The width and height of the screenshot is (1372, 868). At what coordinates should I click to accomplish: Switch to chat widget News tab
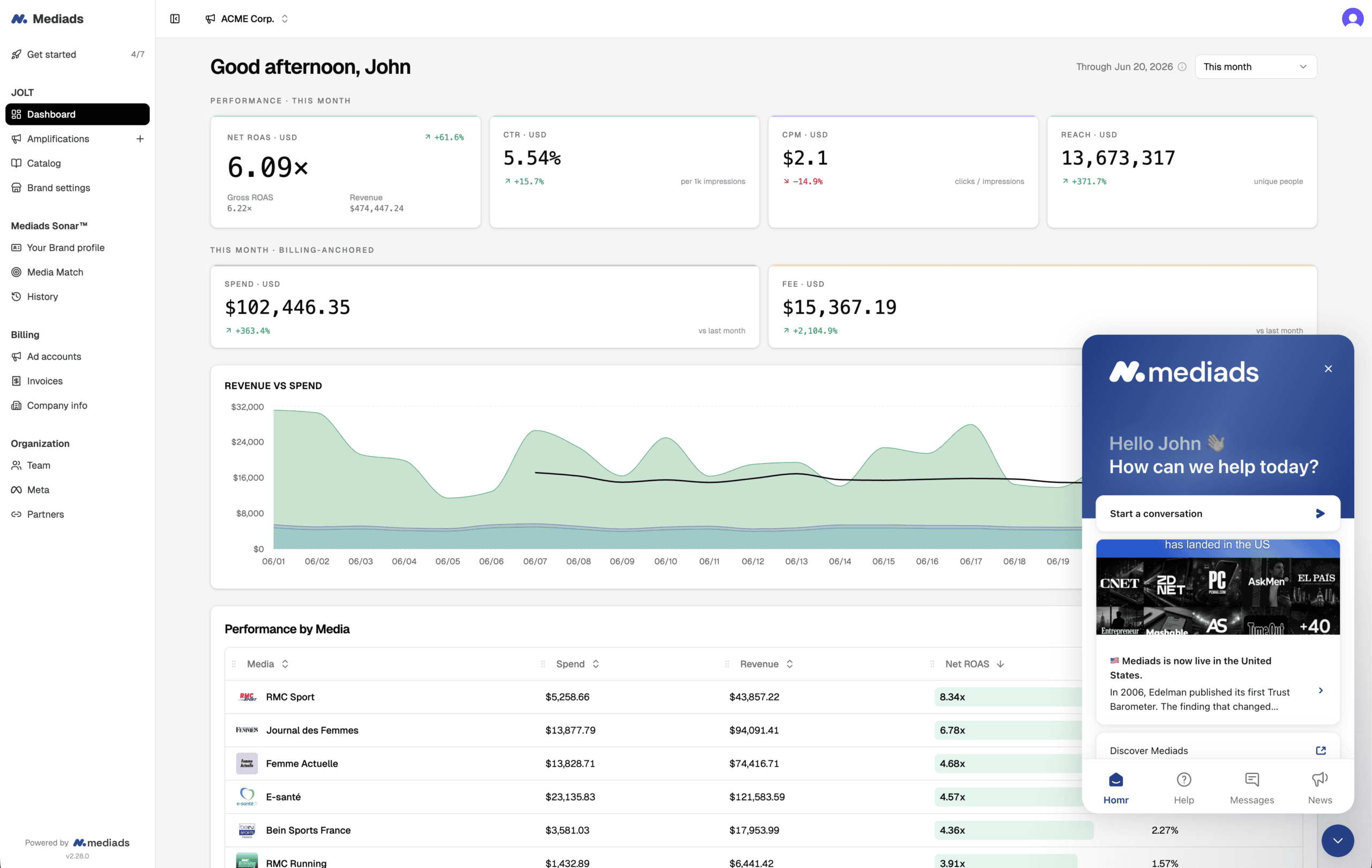(x=1319, y=788)
